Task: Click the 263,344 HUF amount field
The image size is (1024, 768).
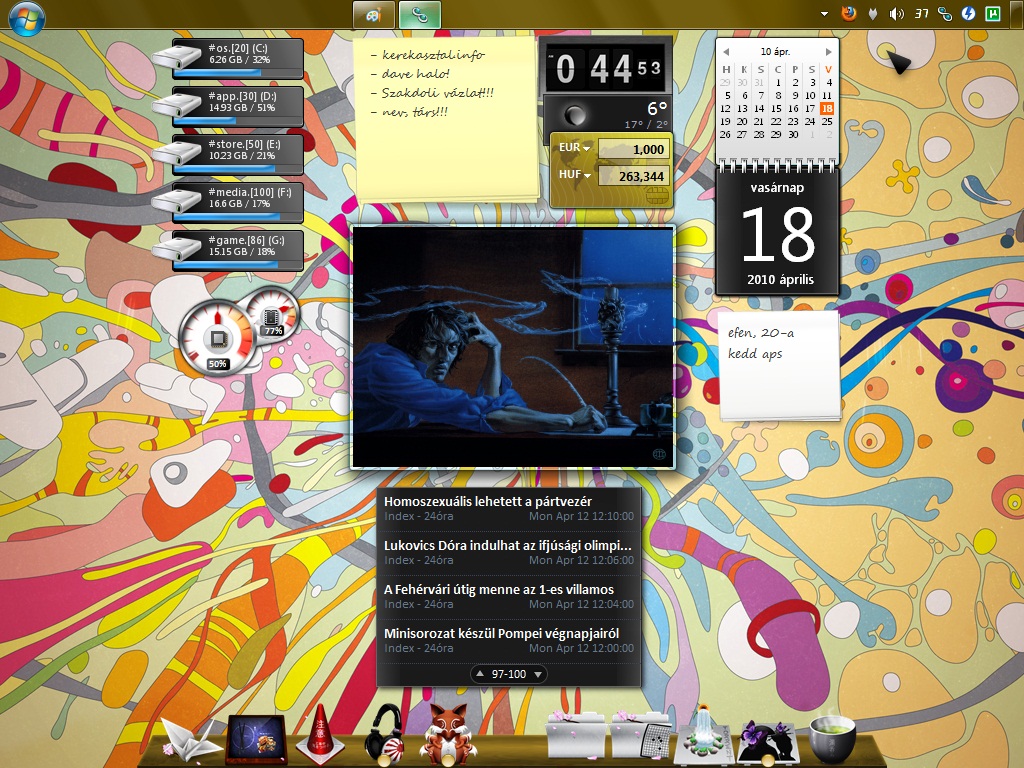Action: 632,176
